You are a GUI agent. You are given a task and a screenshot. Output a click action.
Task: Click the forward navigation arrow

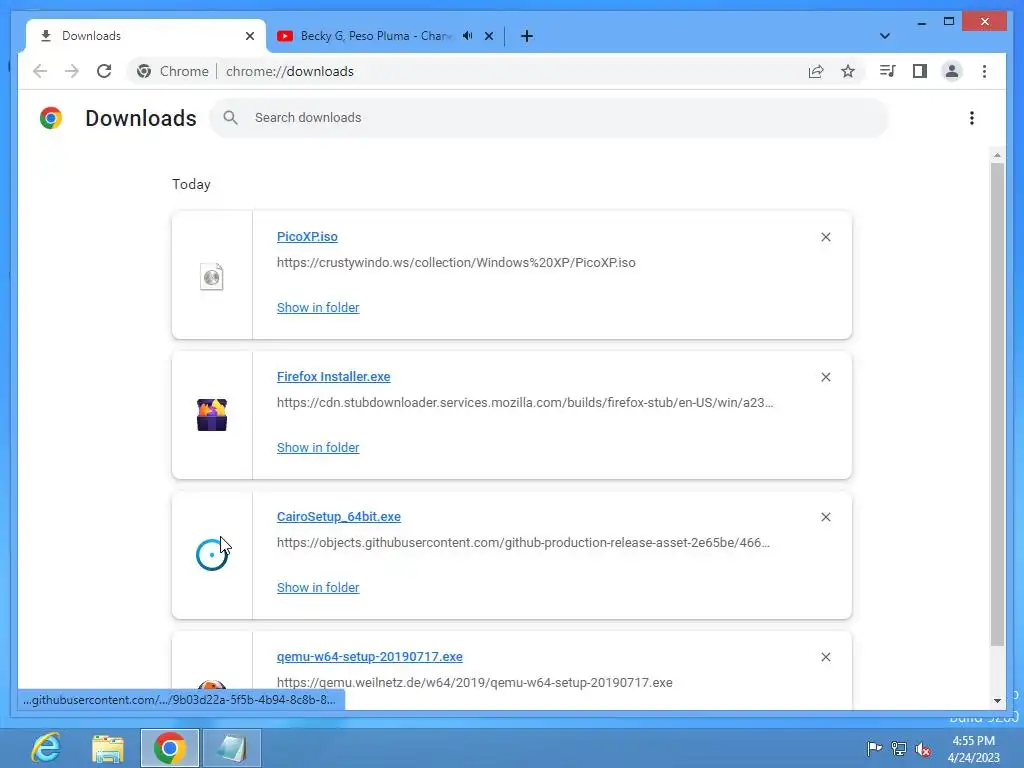72,71
